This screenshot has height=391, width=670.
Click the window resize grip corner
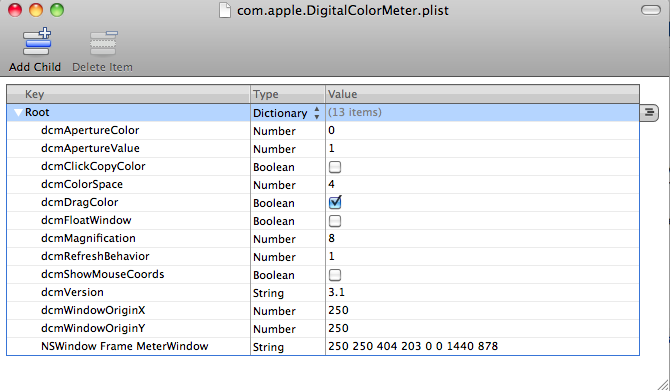pos(663,385)
